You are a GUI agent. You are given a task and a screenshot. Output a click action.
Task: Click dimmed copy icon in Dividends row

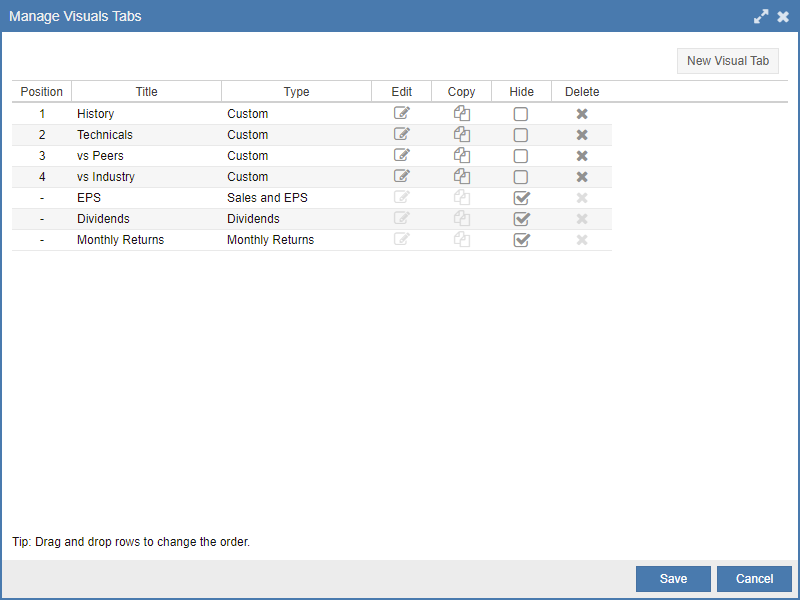[x=462, y=218]
